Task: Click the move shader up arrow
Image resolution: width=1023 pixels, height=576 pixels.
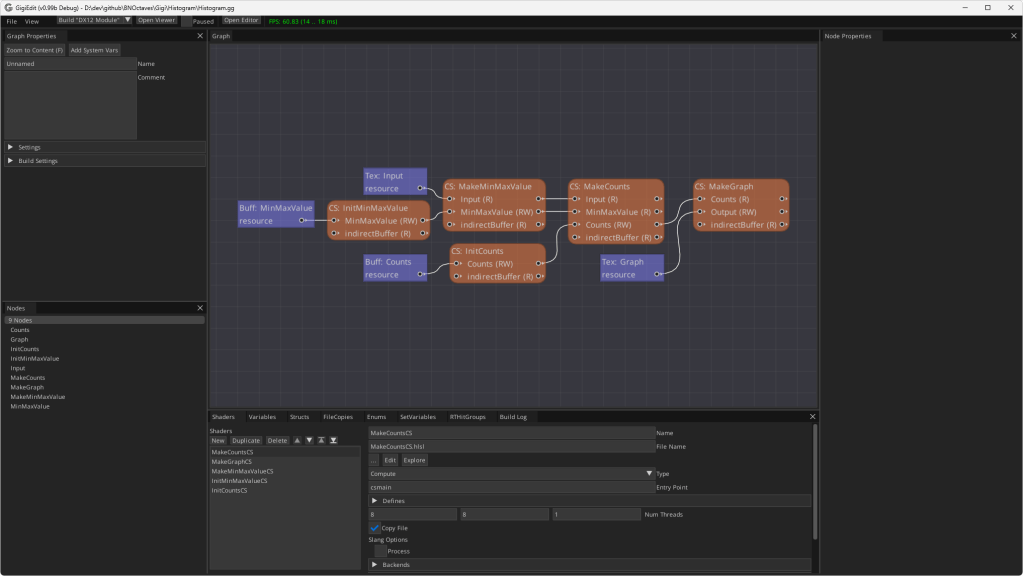Action: pos(297,440)
